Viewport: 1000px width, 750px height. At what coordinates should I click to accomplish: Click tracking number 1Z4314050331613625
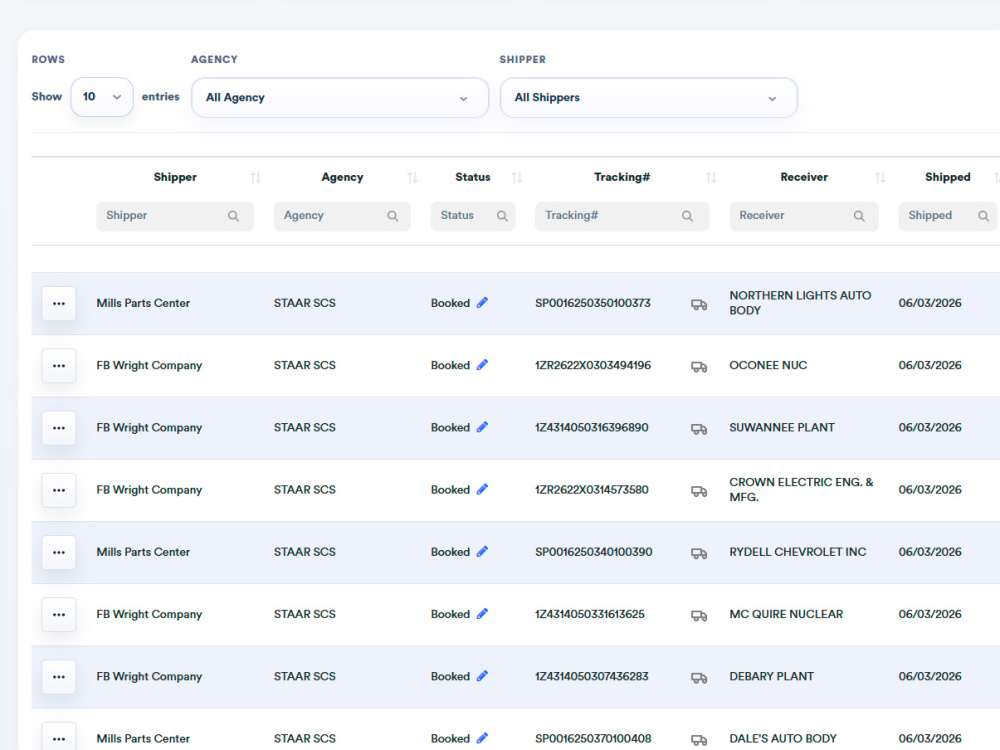click(x=590, y=614)
